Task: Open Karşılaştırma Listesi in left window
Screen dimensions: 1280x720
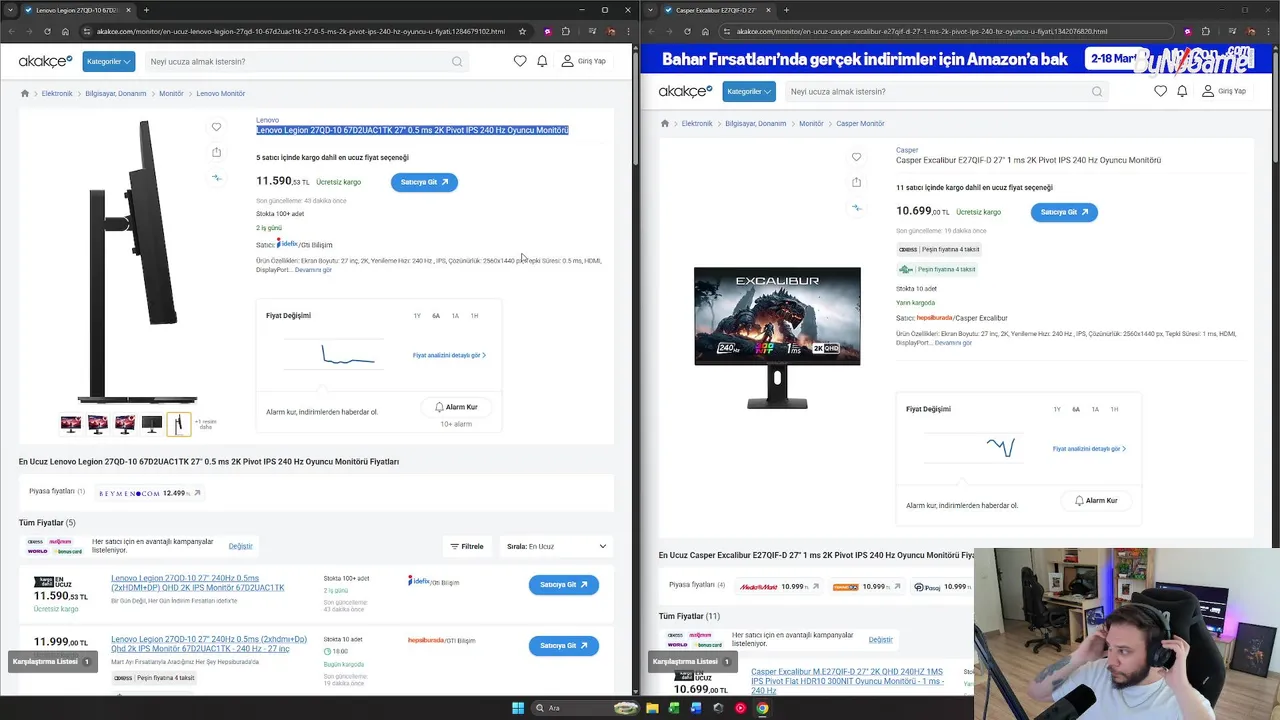Action: (52, 661)
